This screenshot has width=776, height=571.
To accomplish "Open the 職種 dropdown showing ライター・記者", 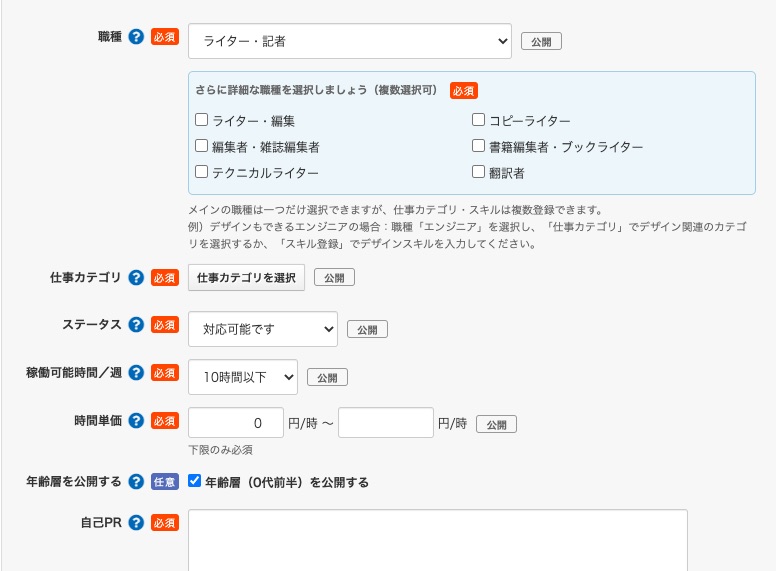I will point(349,41).
